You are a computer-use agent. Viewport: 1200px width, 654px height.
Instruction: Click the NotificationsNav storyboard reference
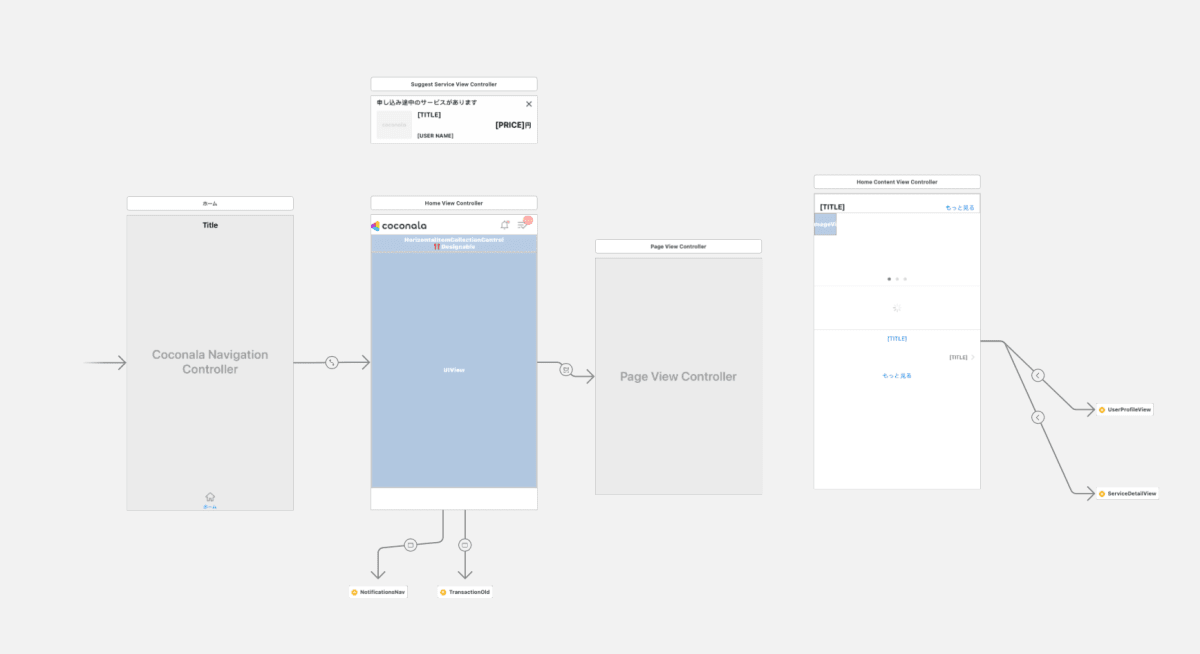378,592
